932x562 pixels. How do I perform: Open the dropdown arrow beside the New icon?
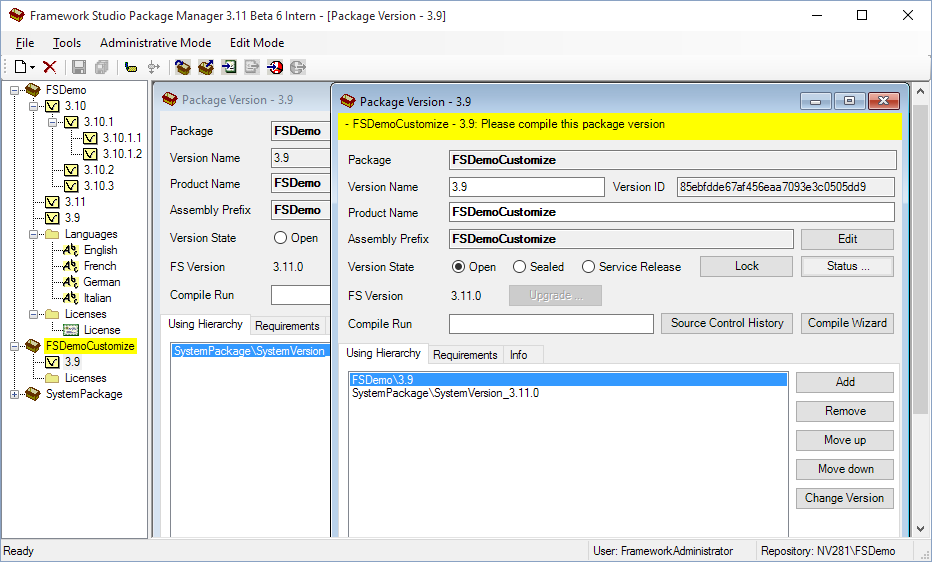(x=33, y=68)
